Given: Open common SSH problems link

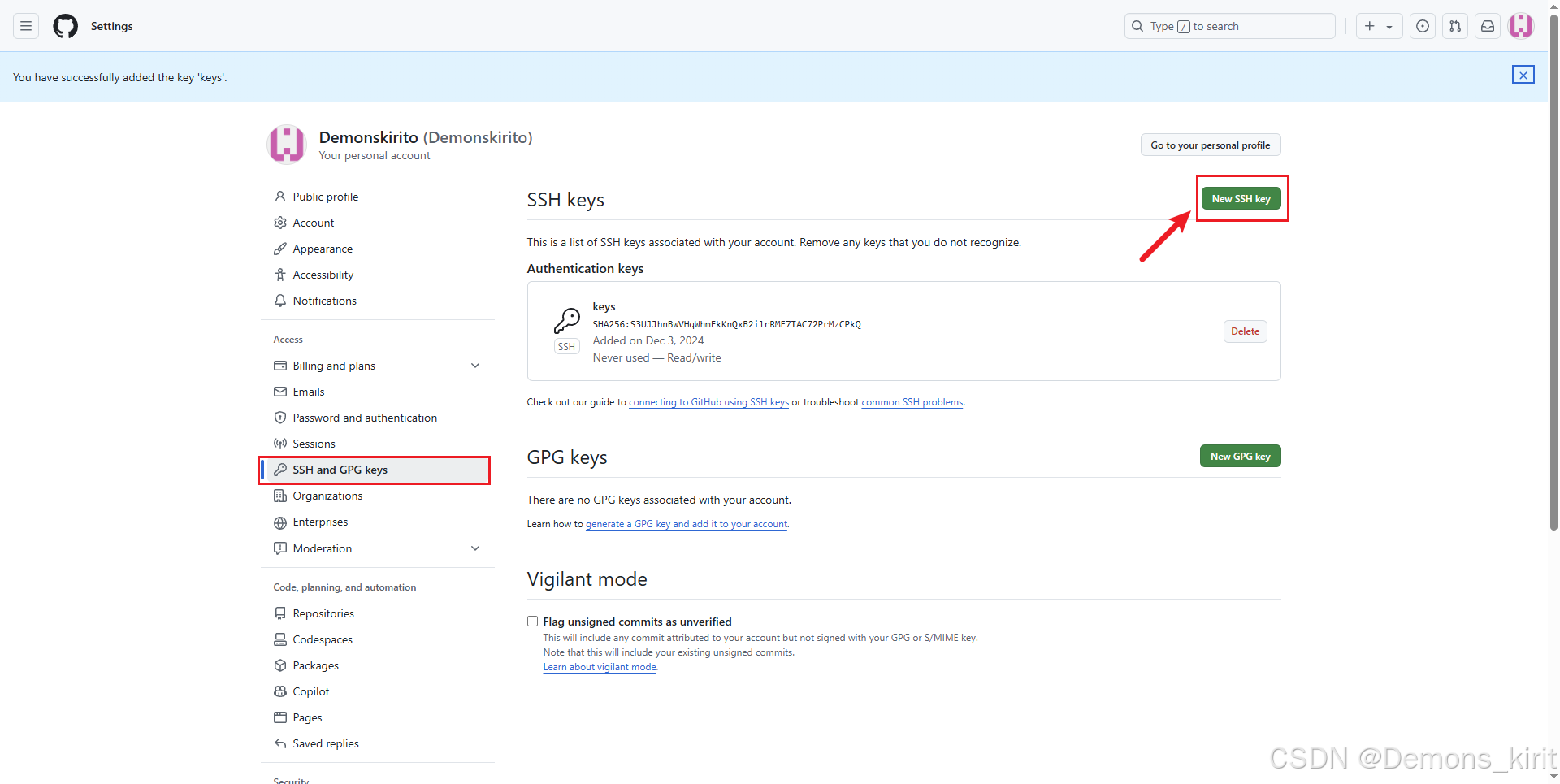Looking at the screenshot, I should coord(912,402).
